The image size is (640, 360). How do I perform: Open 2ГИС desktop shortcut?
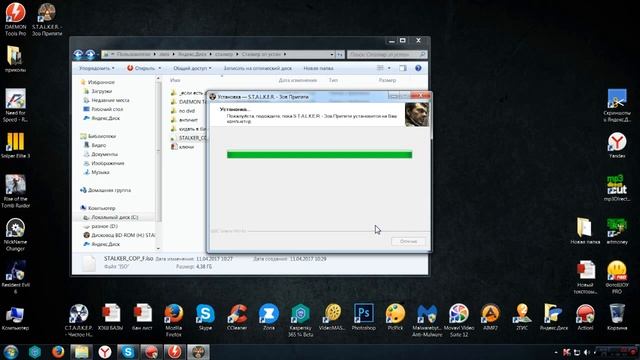click(522, 317)
